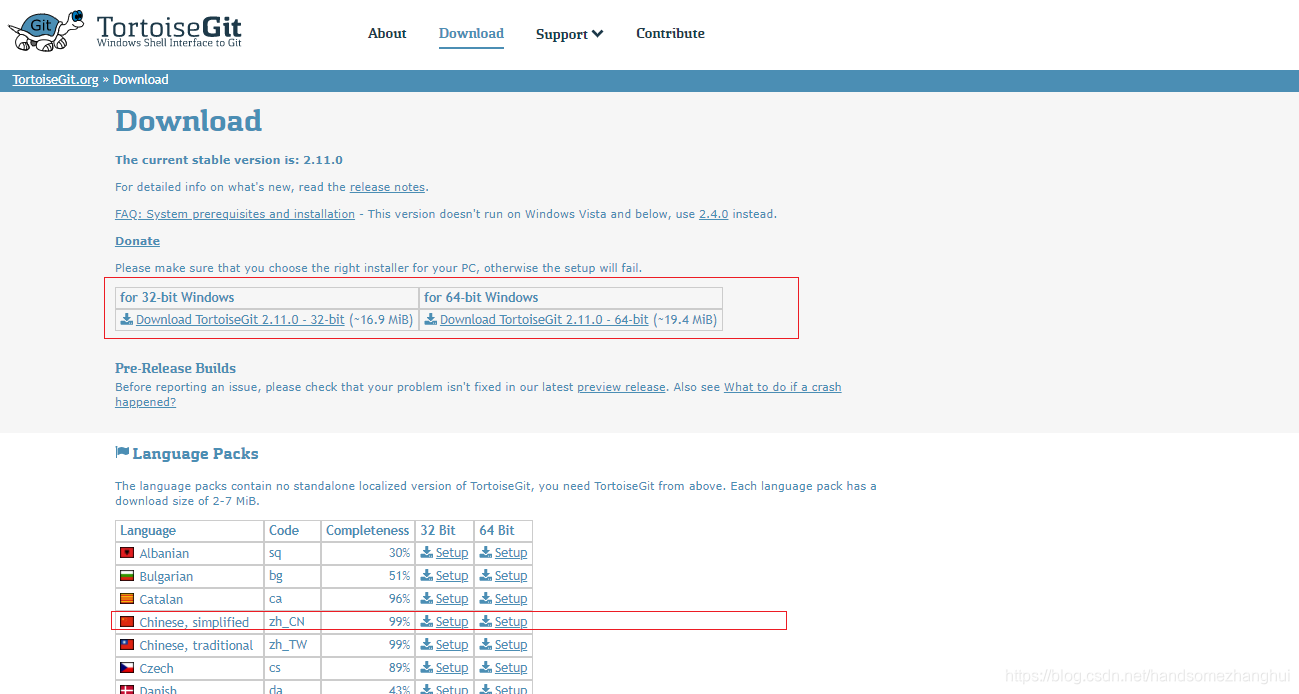
Task: Click Catalan 32 Bit Setup link
Action: point(452,599)
